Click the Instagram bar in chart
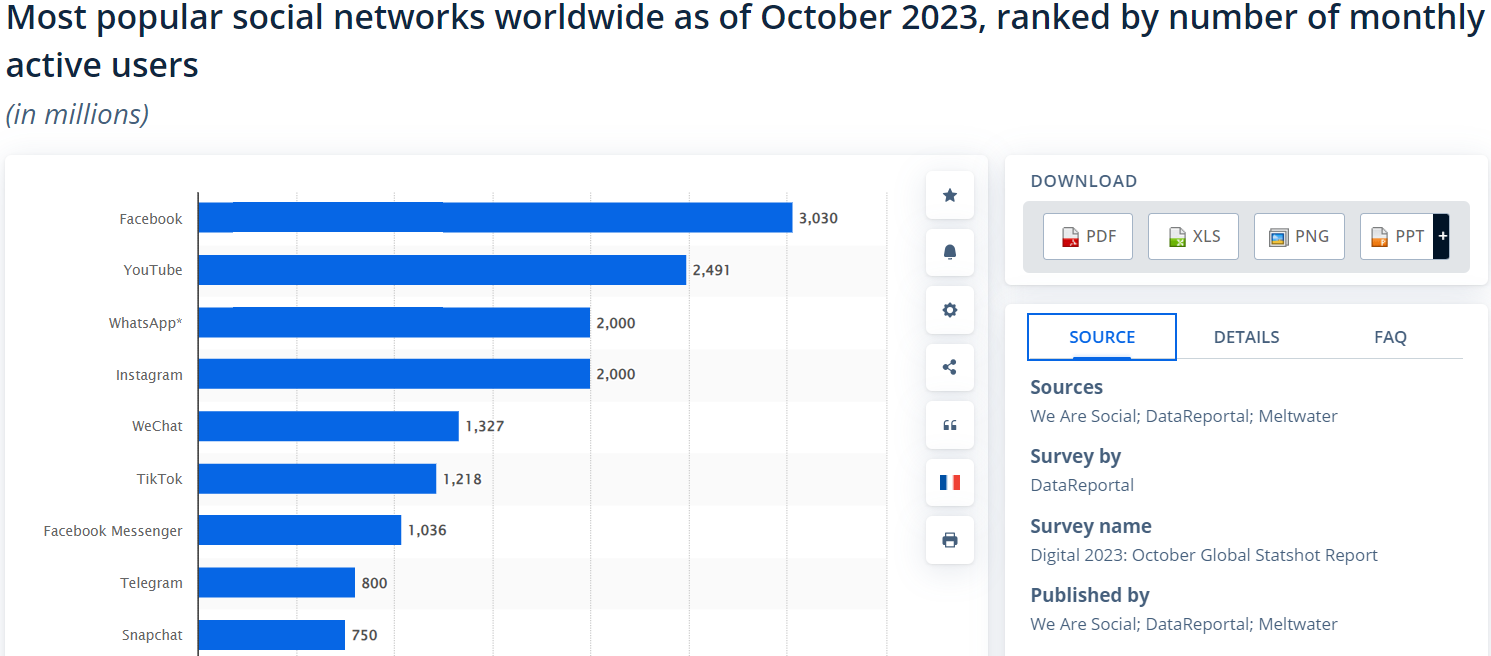 coord(394,374)
